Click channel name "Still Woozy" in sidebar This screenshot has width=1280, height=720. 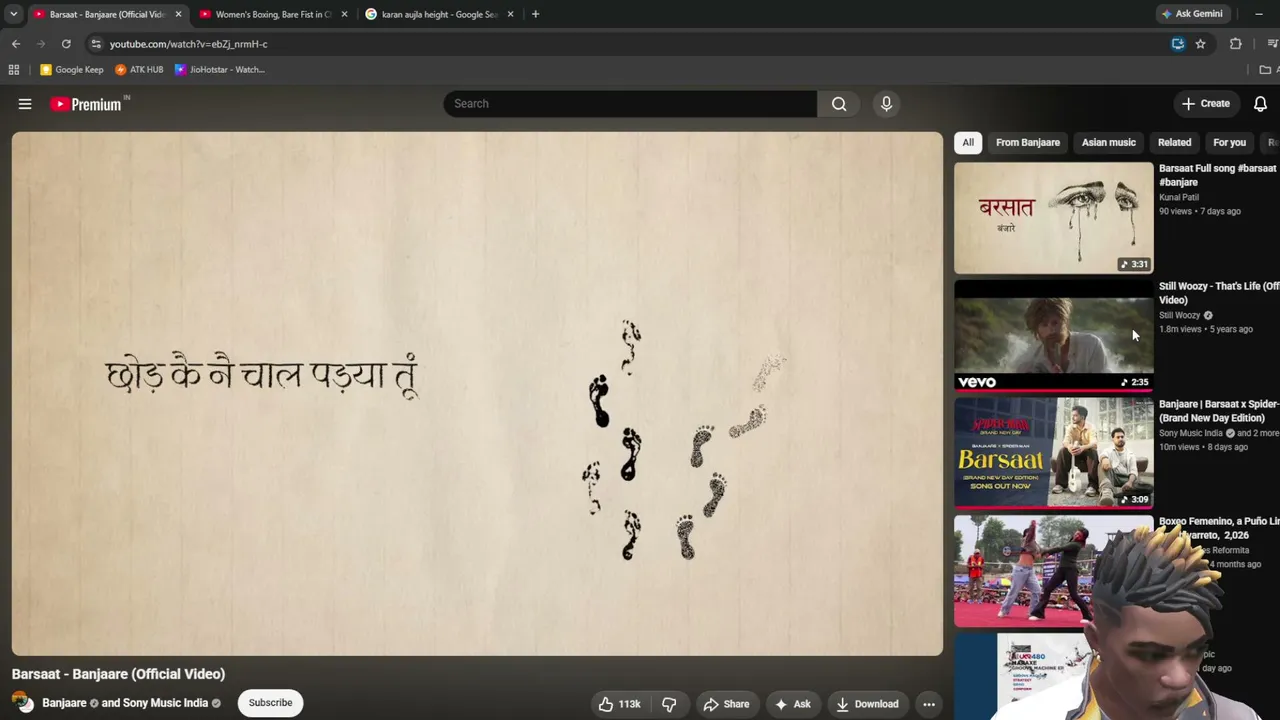coord(1180,315)
